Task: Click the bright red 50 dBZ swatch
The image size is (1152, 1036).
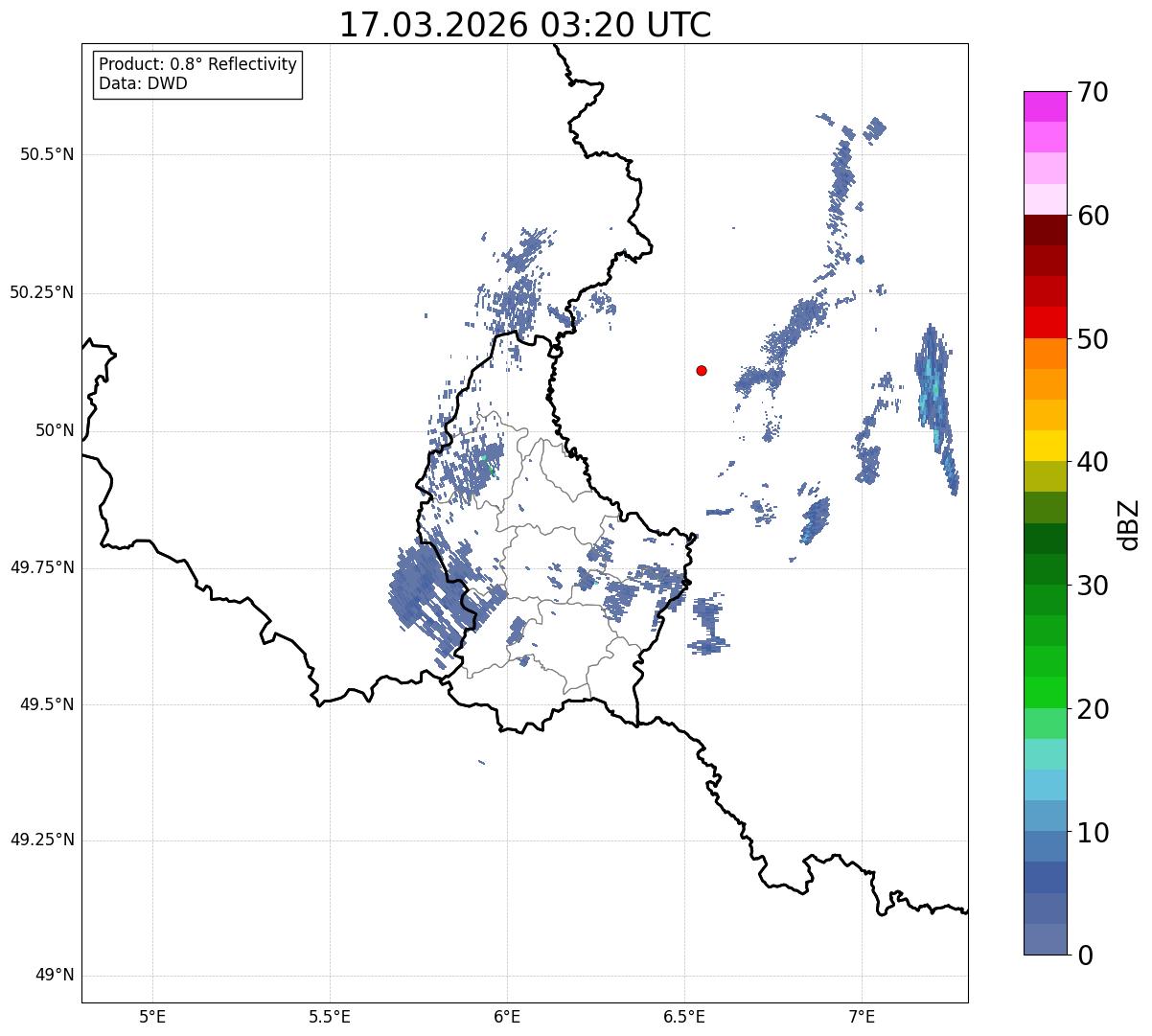Action: click(1045, 323)
